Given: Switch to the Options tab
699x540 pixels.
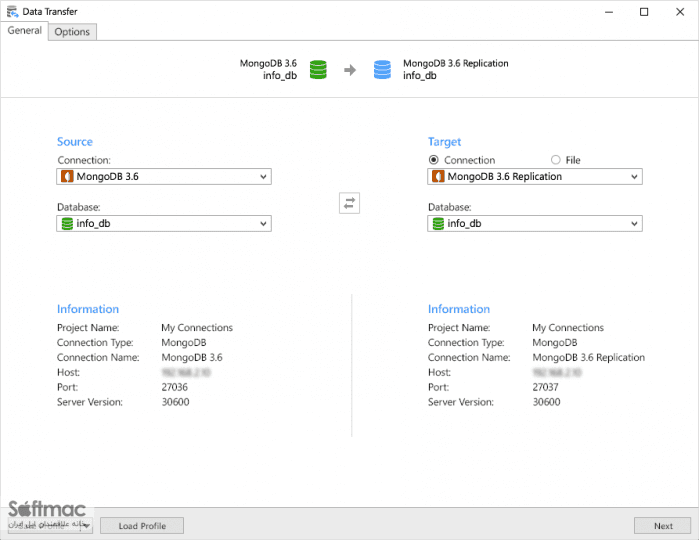Looking at the screenshot, I should (x=72, y=32).
